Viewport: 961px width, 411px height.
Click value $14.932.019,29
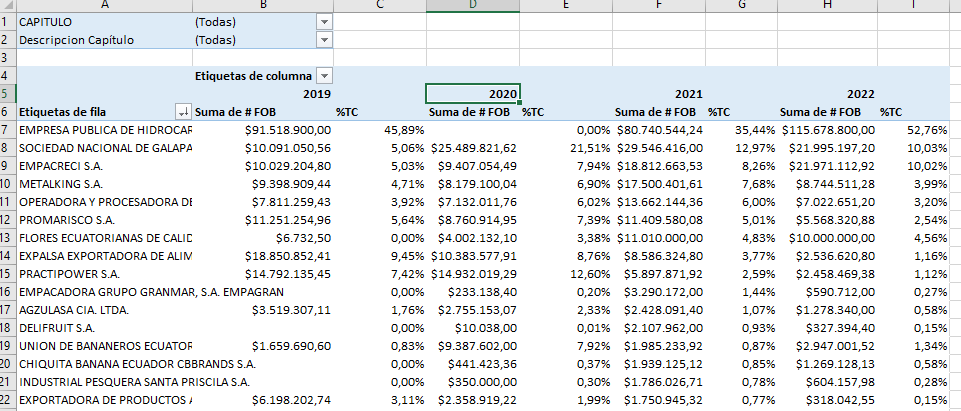coord(473,274)
